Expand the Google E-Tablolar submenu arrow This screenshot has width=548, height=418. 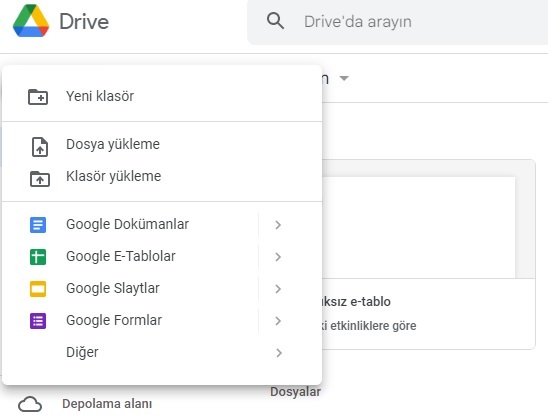(278, 257)
